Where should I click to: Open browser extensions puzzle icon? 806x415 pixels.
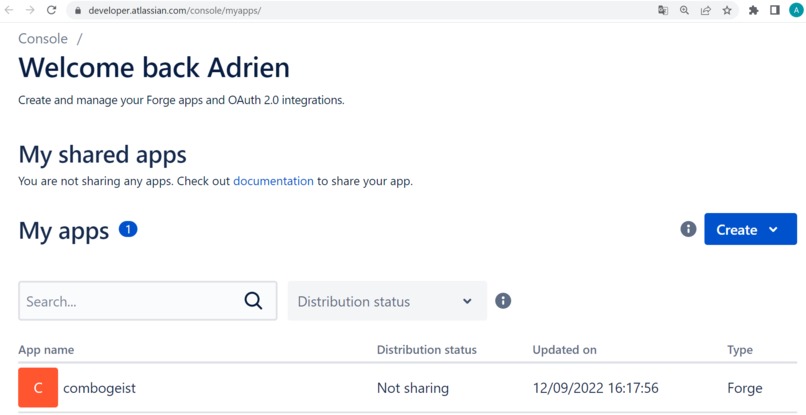[754, 10]
